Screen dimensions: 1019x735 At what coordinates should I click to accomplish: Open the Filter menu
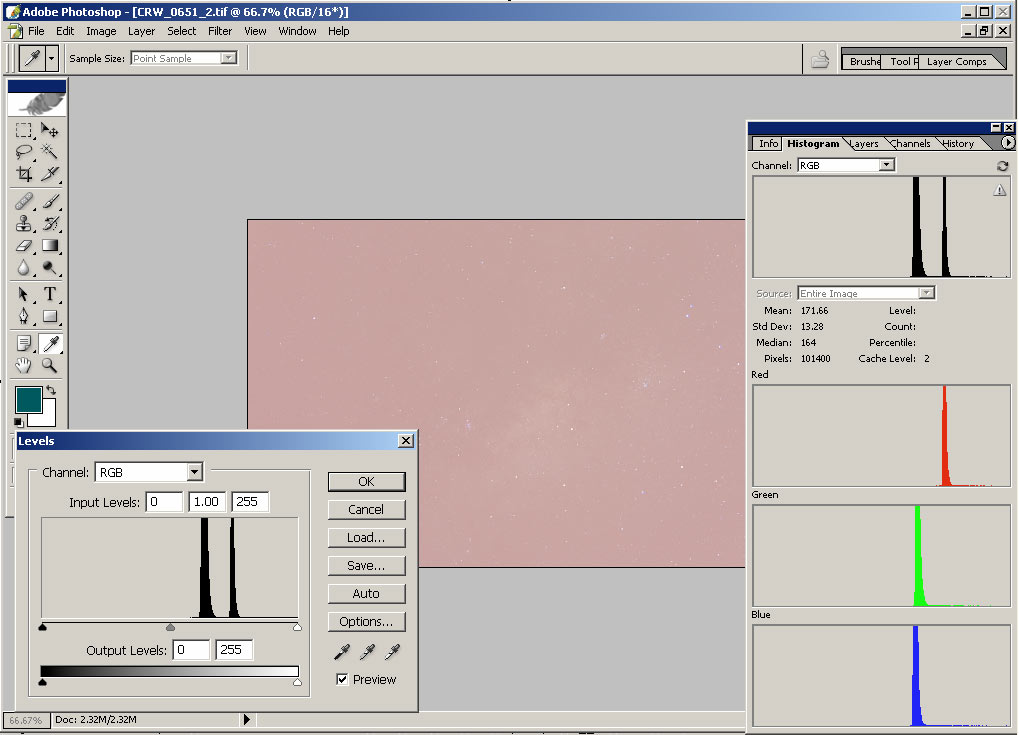pos(220,31)
